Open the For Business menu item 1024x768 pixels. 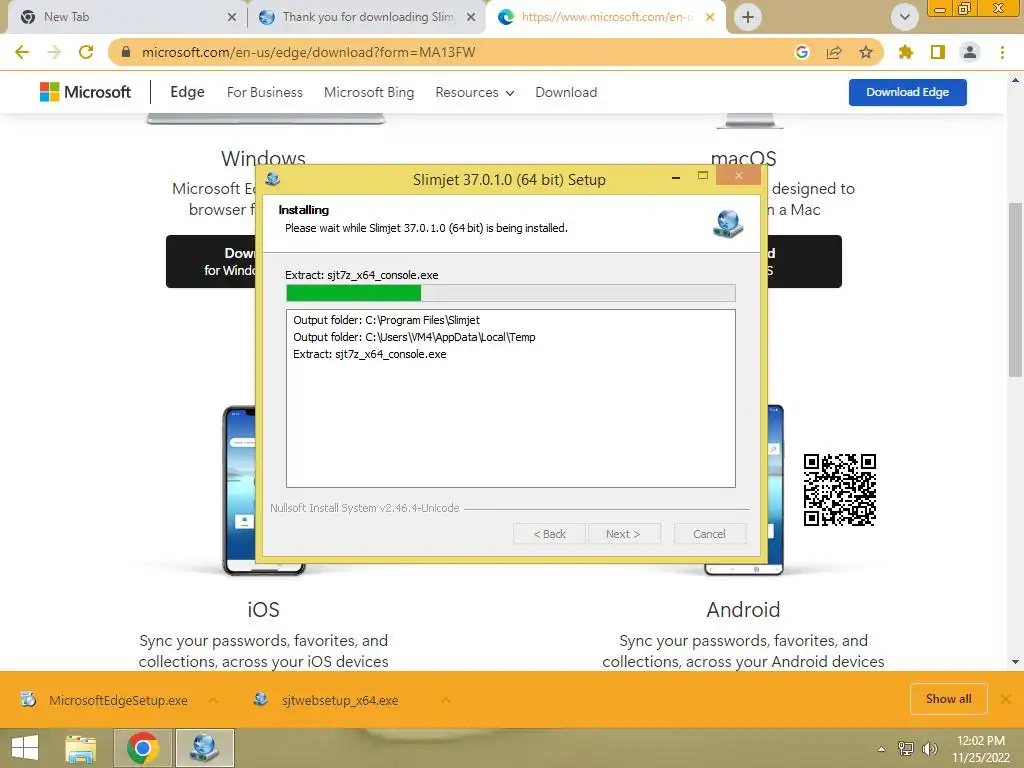pos(264,92)
